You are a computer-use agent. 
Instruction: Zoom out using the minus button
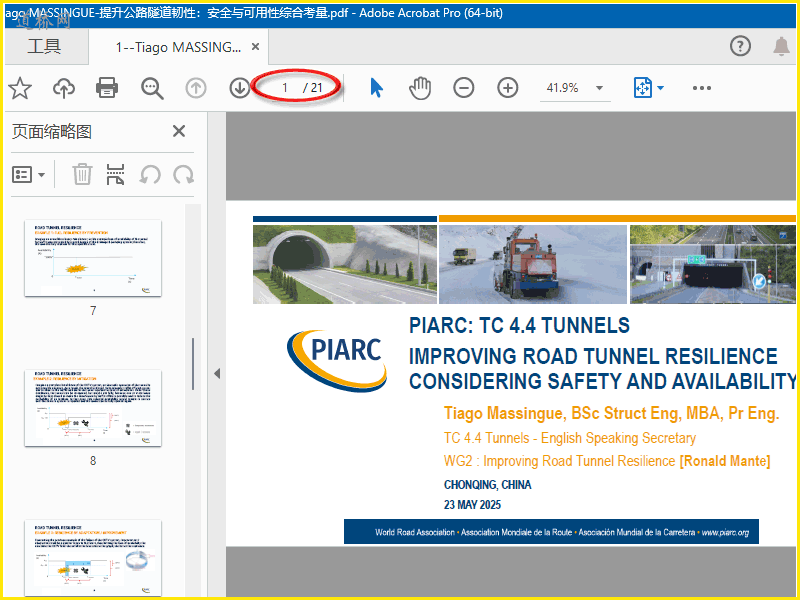click(x=464, y=88)
